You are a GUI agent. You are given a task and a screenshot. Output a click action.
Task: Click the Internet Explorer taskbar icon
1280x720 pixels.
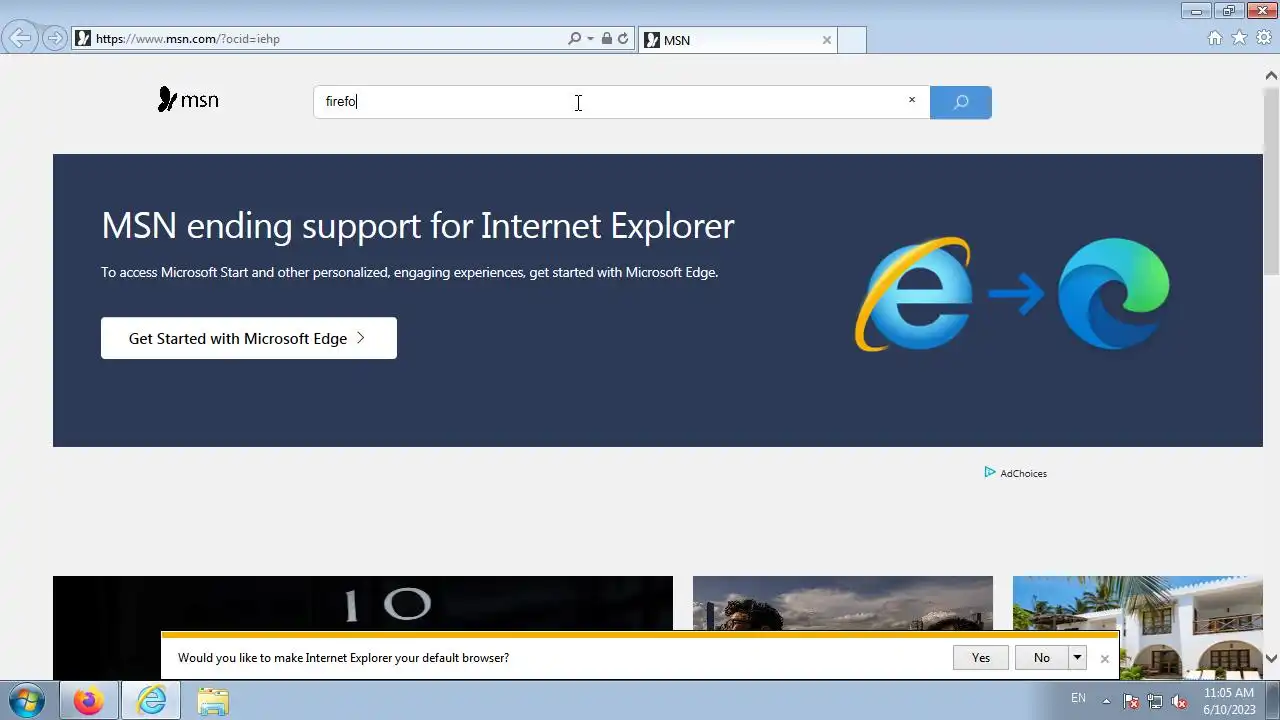151,701
